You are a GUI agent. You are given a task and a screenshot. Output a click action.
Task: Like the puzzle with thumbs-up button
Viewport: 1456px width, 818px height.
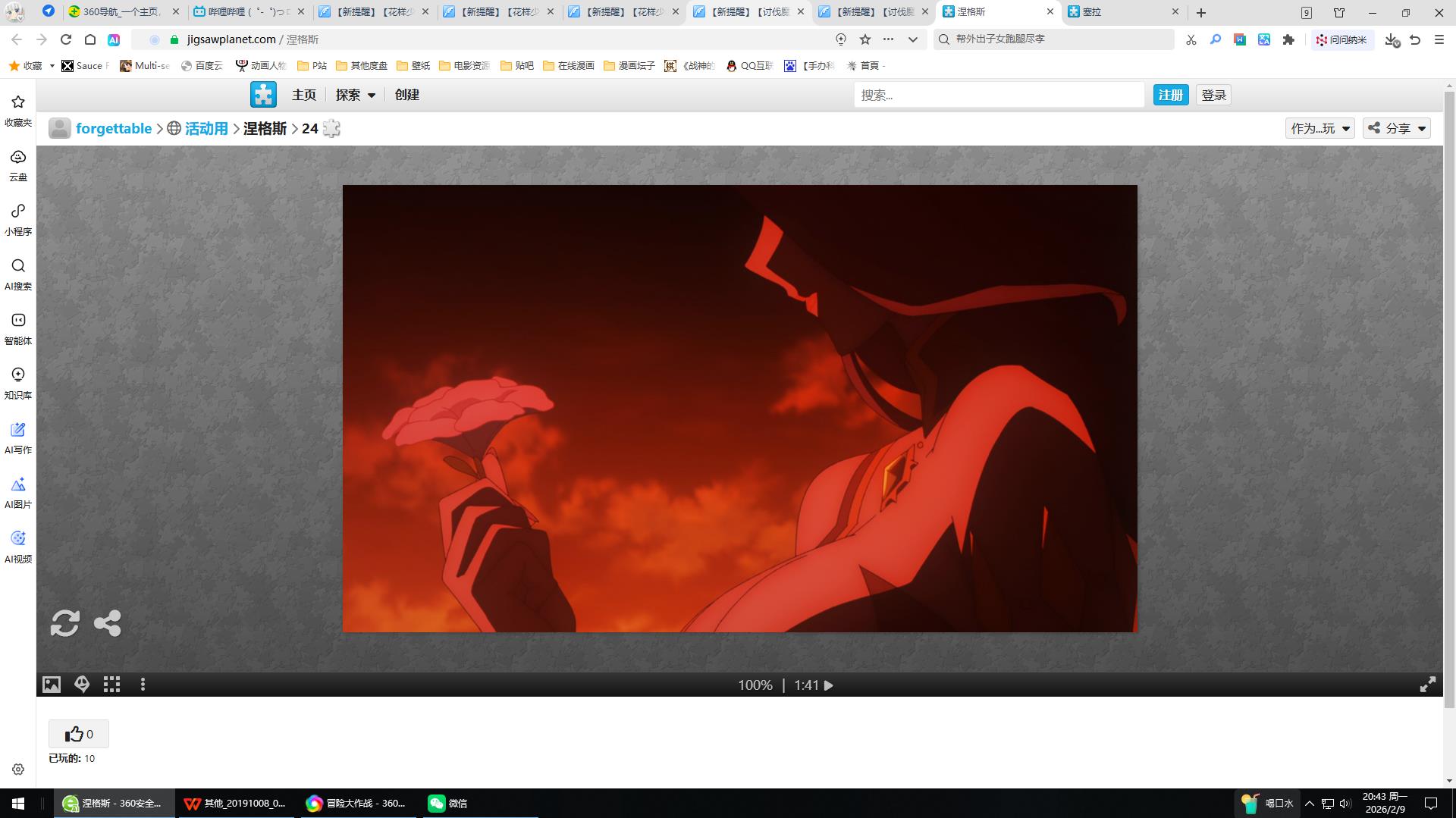[79, 734]
